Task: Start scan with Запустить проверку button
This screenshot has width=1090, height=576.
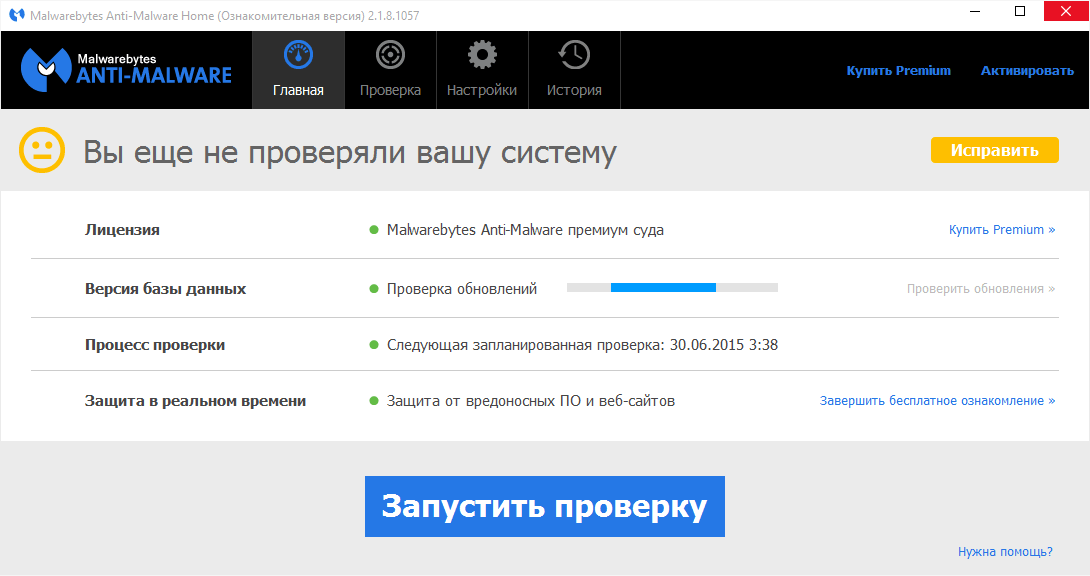Action: [545, 507]
